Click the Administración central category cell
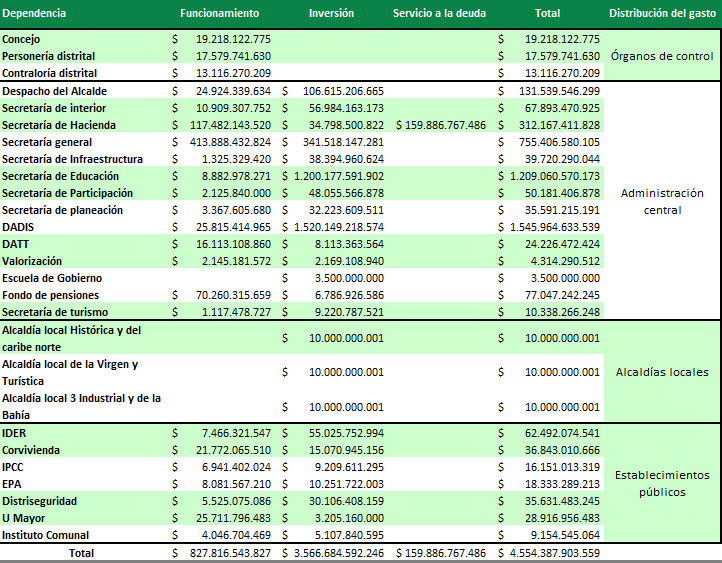This screenshot has height=563, width=722. tap(663, 201)
